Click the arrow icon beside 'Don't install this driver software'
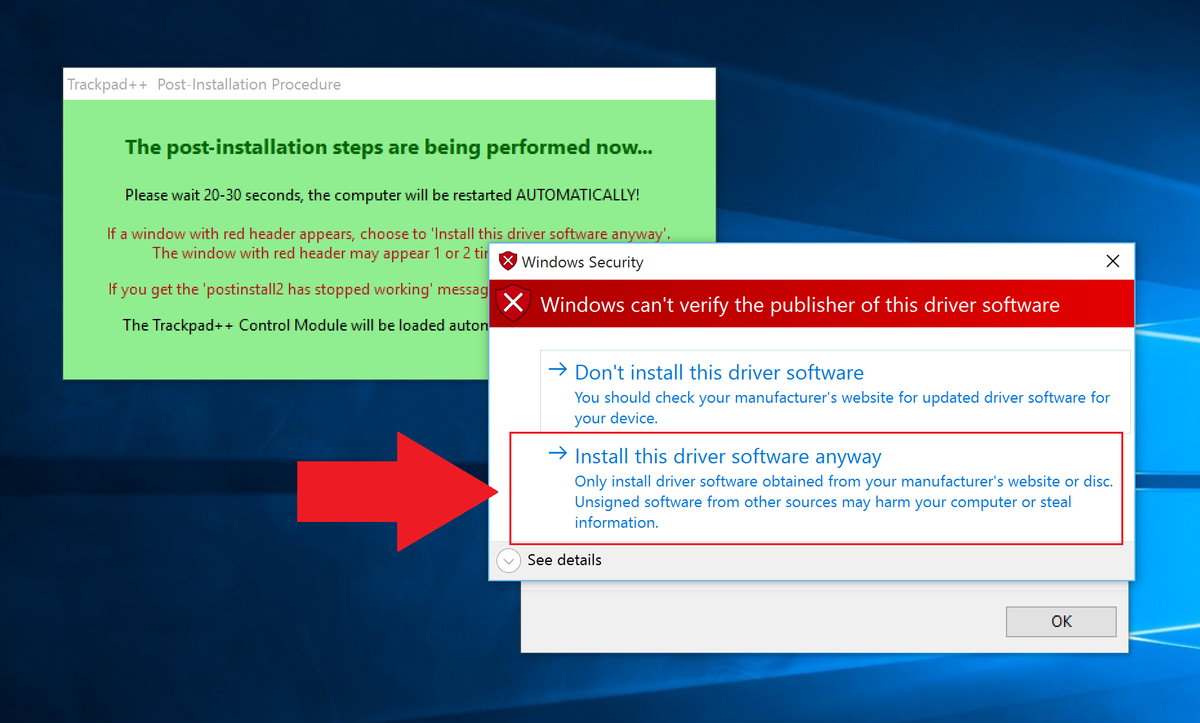 [557, 370]
